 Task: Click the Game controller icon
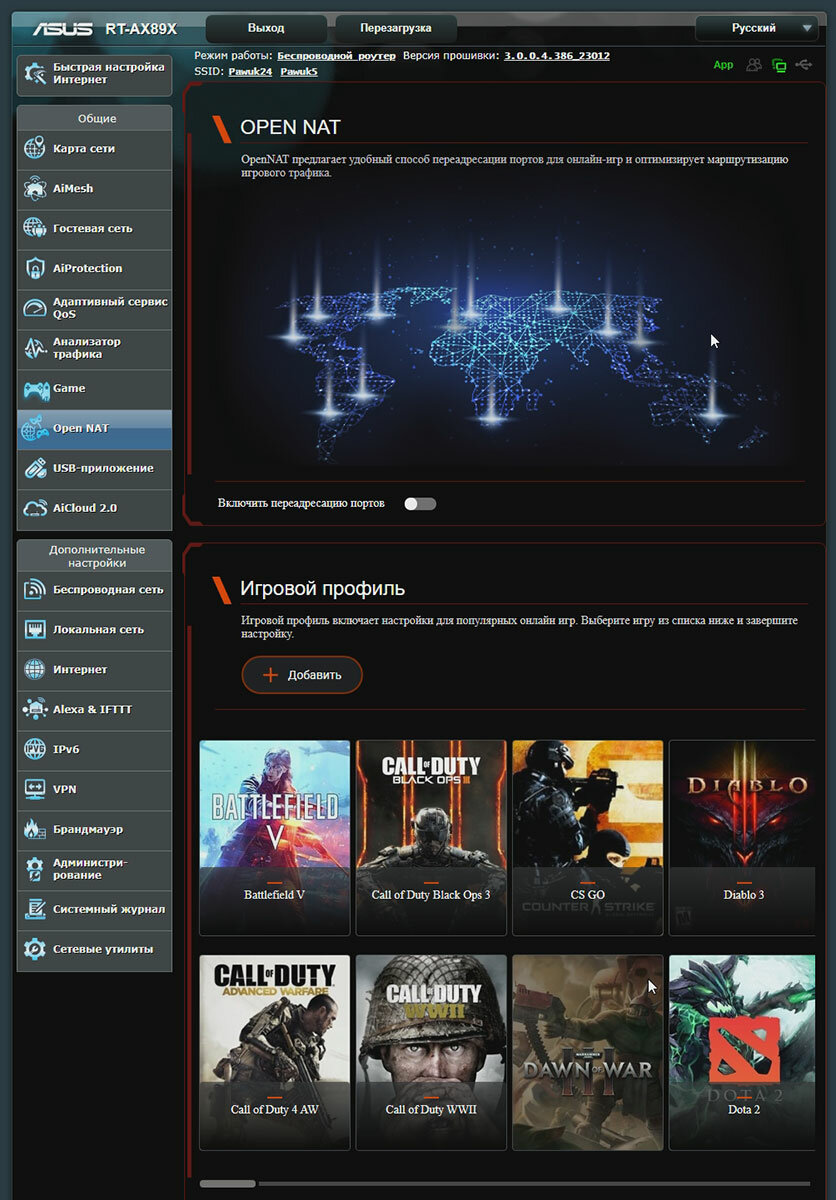(x=35, y=389)
